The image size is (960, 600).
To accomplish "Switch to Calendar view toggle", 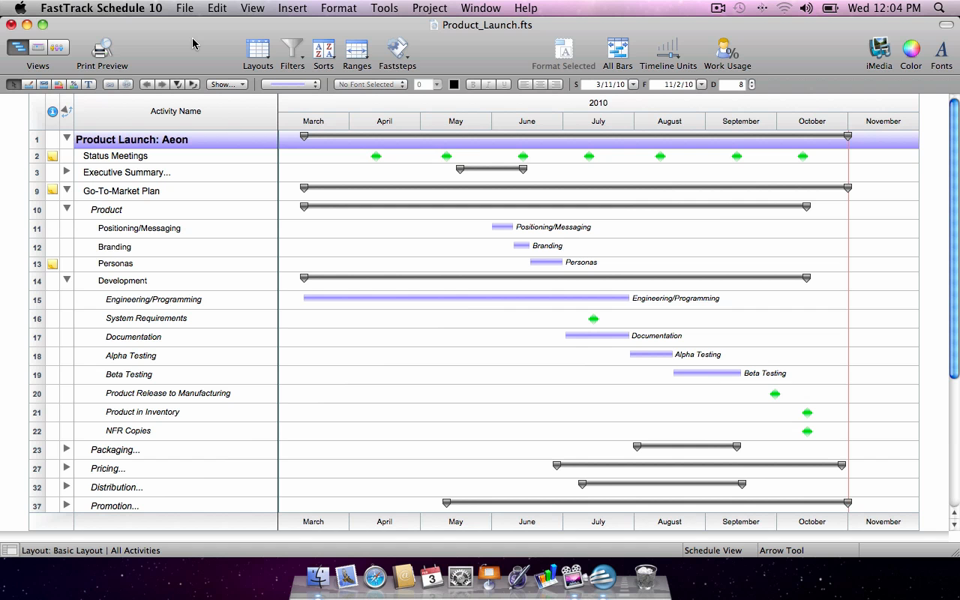I will pyautogui.click(x=38, y=47).
